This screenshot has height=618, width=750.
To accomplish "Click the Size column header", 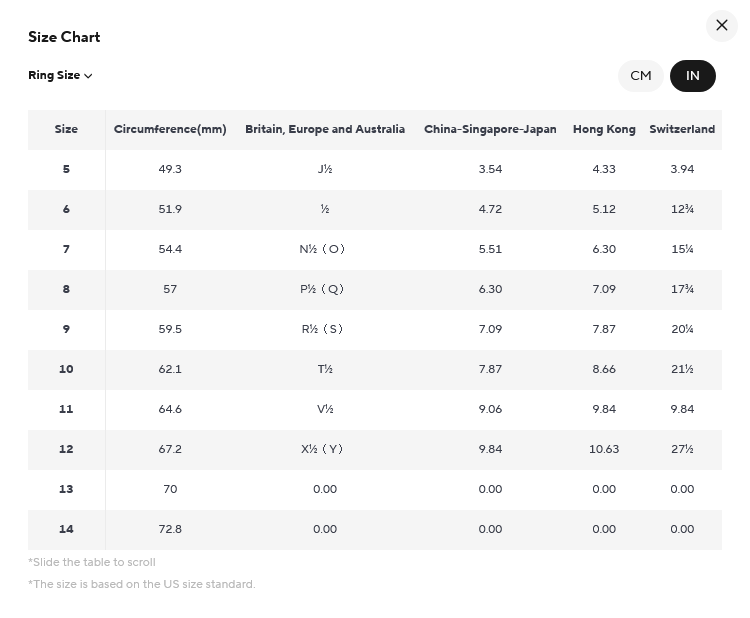I will coord(66,129).
